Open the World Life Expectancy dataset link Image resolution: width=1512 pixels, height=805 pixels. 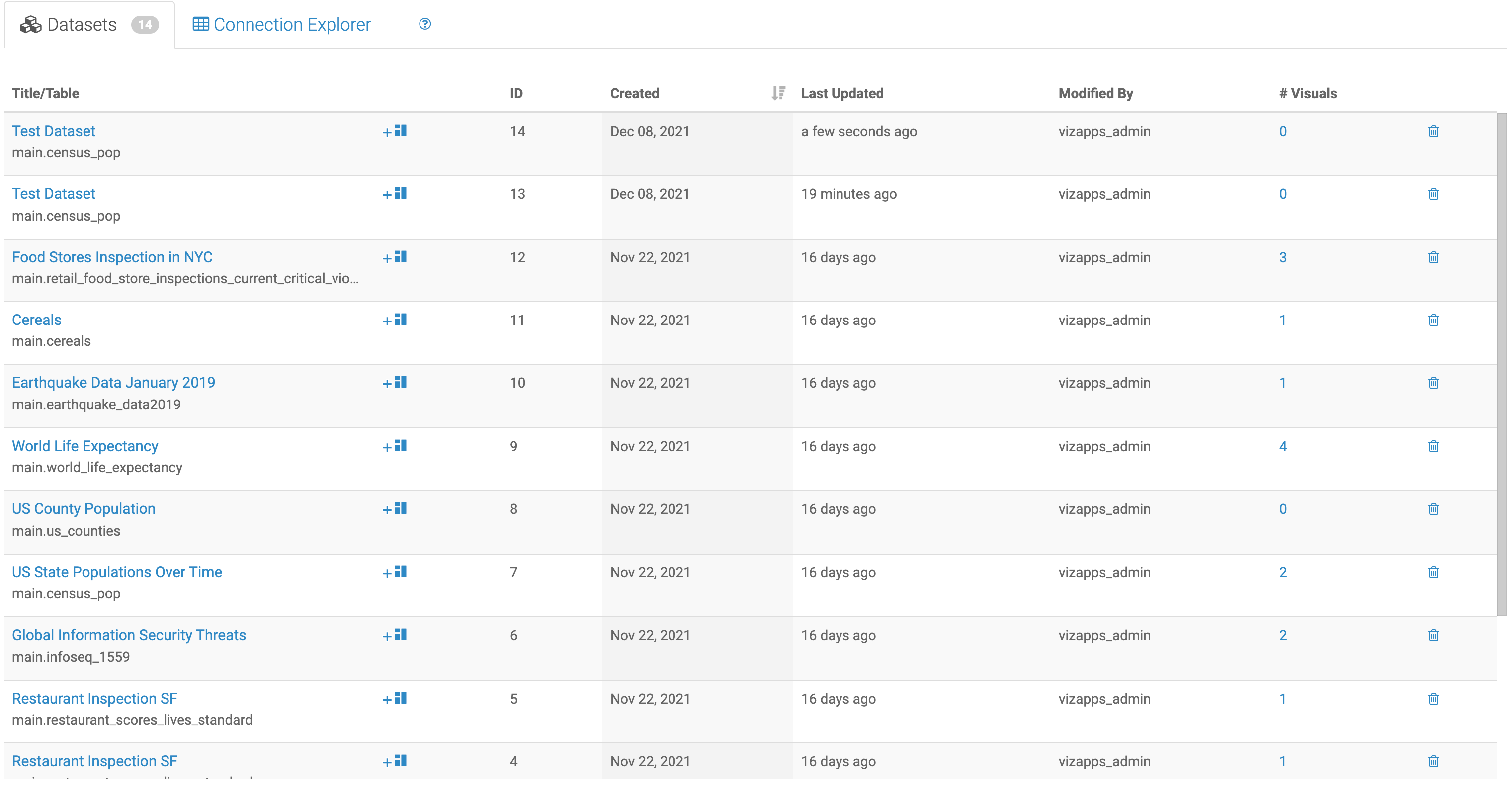[85, 446]
